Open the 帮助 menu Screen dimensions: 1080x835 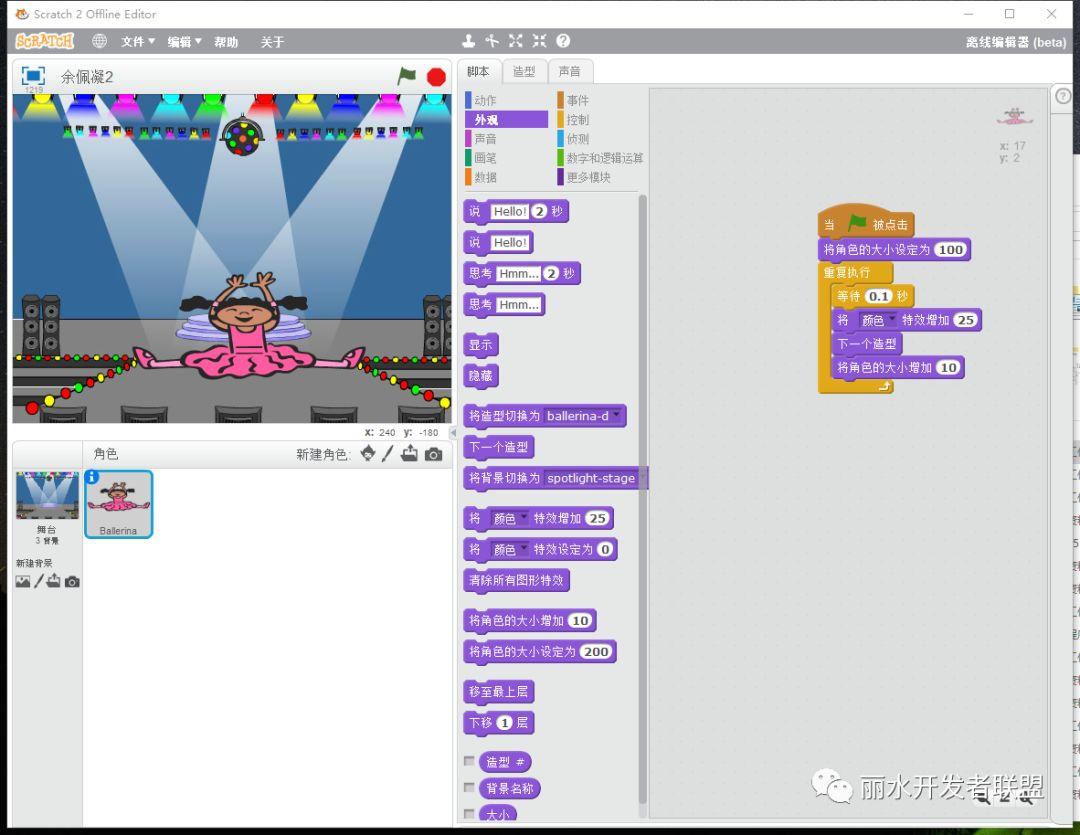click(x=226, y=41)
